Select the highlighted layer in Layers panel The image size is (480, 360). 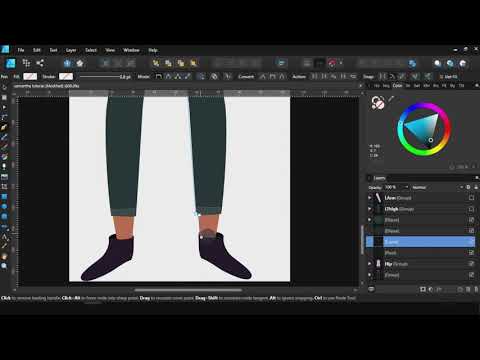[420, 242]
